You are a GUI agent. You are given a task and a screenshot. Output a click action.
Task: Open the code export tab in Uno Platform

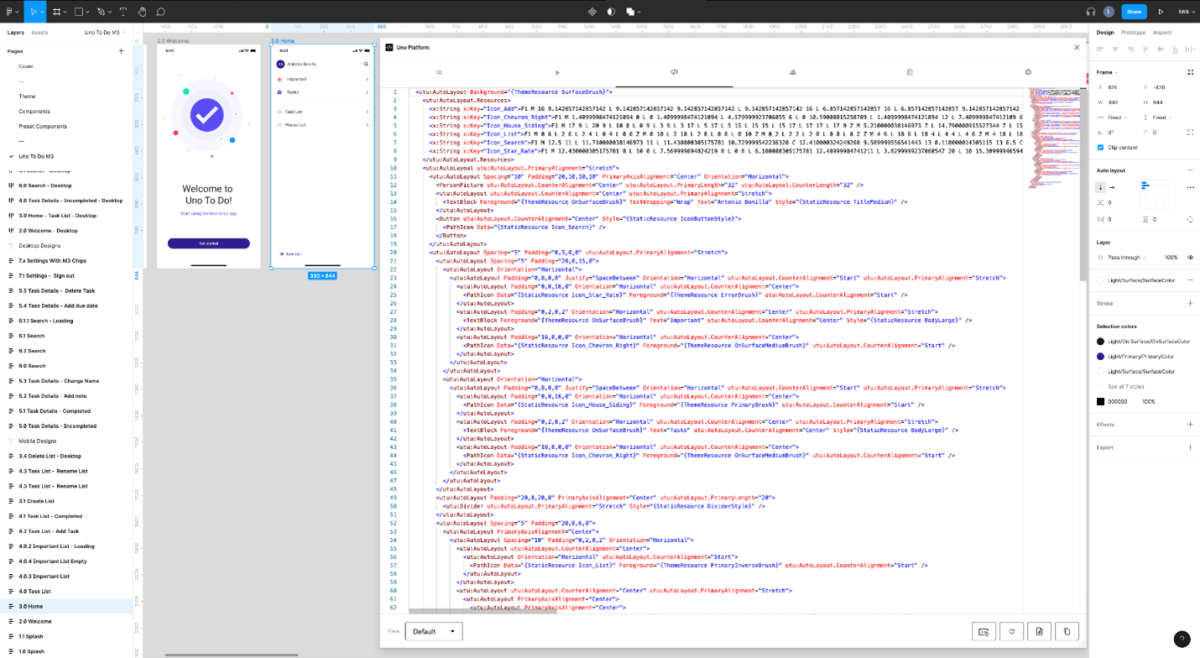(674, 72)
